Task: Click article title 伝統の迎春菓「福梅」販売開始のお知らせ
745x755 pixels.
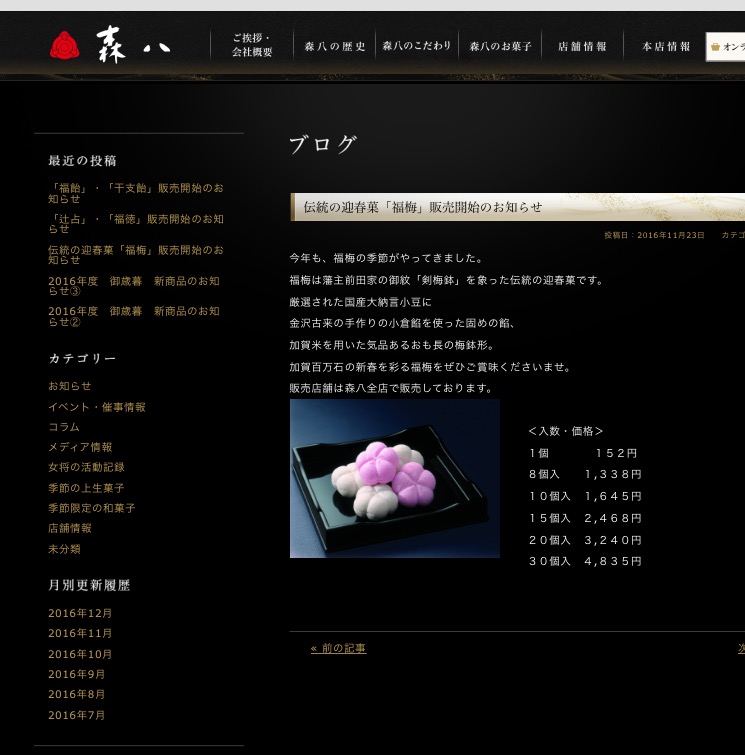Action: pyautogui.click(x=423, y=207)
